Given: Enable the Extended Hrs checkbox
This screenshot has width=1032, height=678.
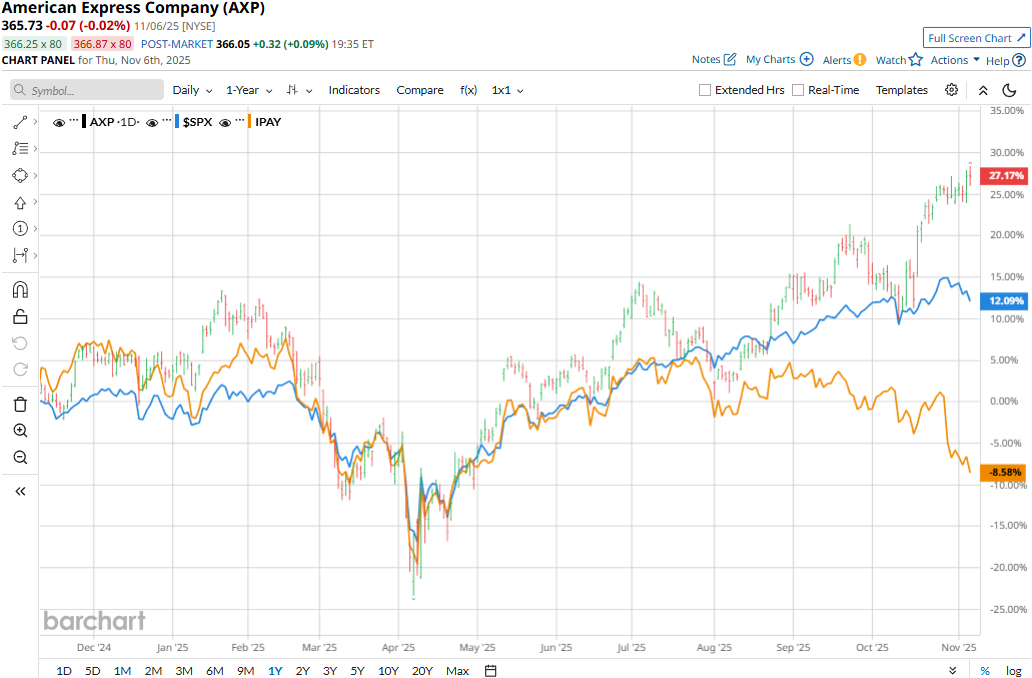Looking at the screenshot, I should [x=705, y=90].
